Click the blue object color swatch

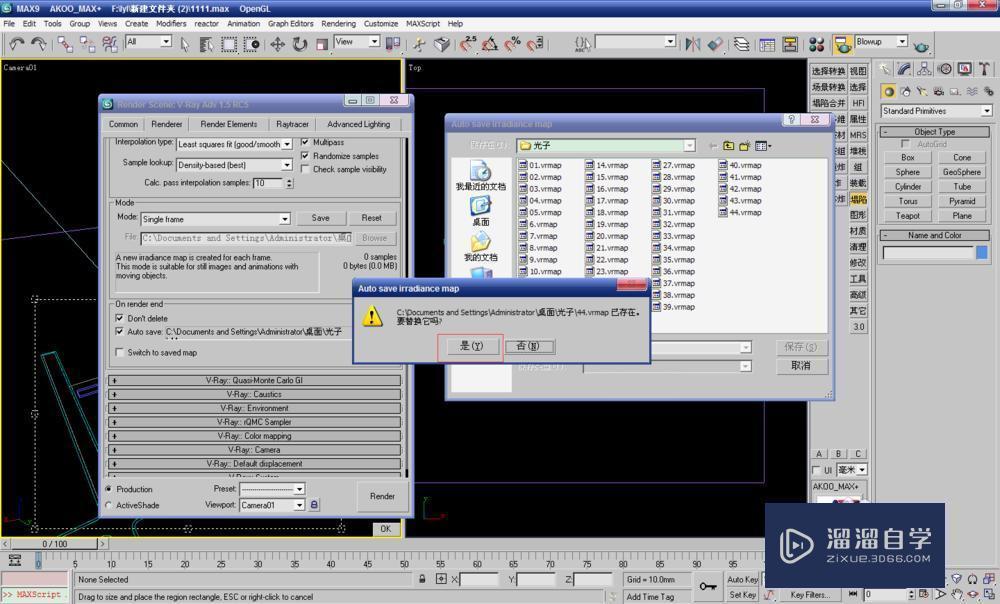[981, 253]
